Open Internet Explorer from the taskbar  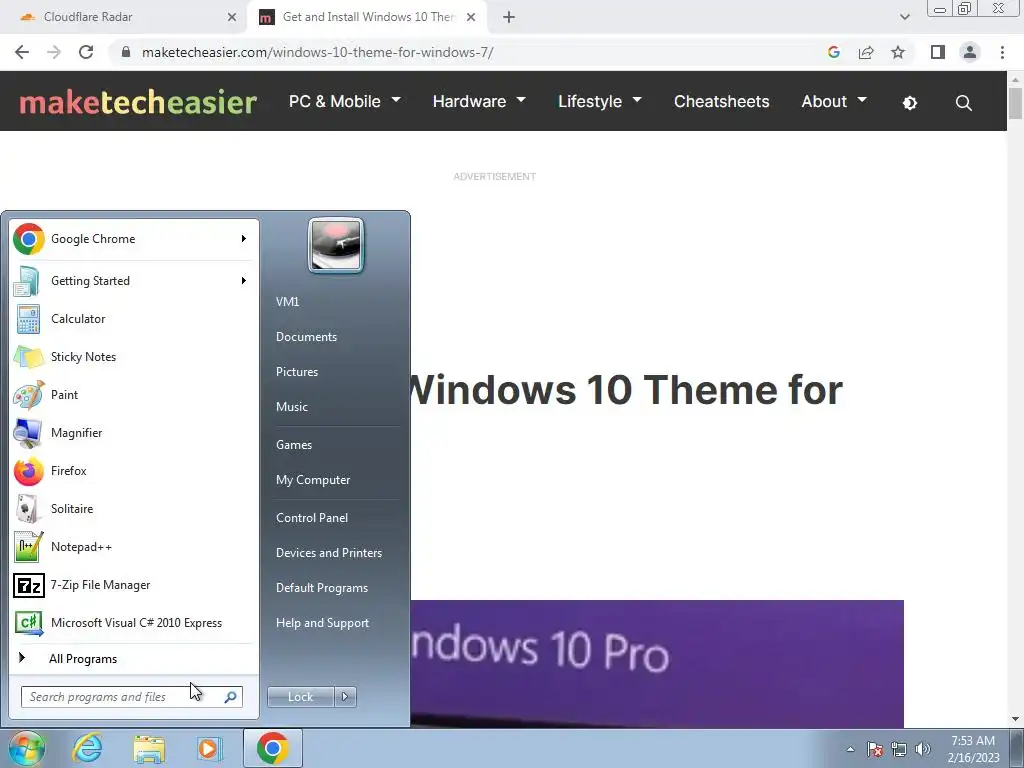tap(88, 748)
